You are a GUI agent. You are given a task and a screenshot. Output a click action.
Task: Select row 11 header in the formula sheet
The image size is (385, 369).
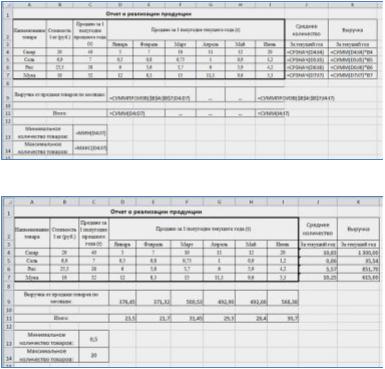pyautogui.click(x=7, y=114)
